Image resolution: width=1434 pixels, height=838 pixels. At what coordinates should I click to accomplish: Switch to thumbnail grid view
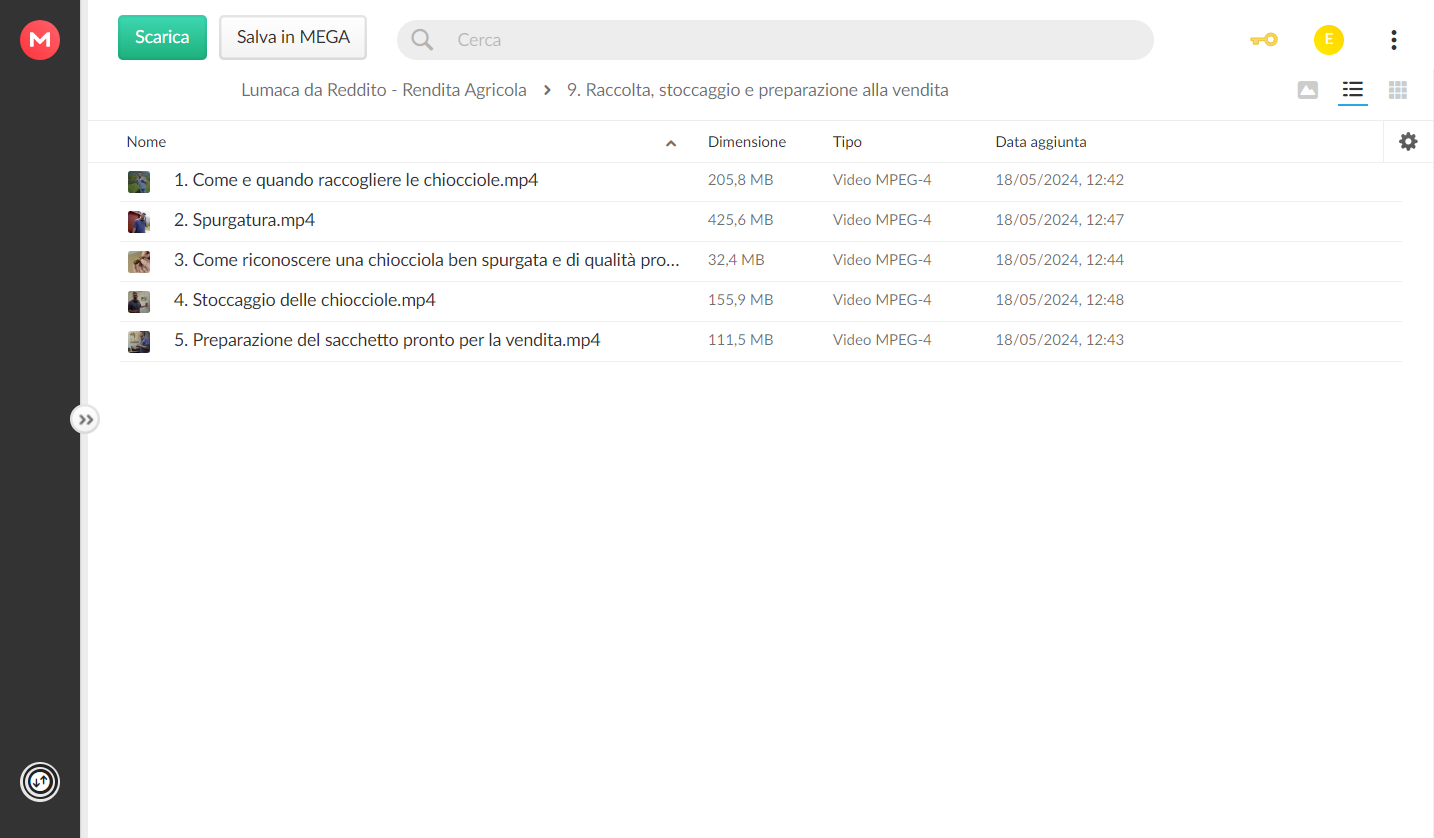tap(1398, 90)
